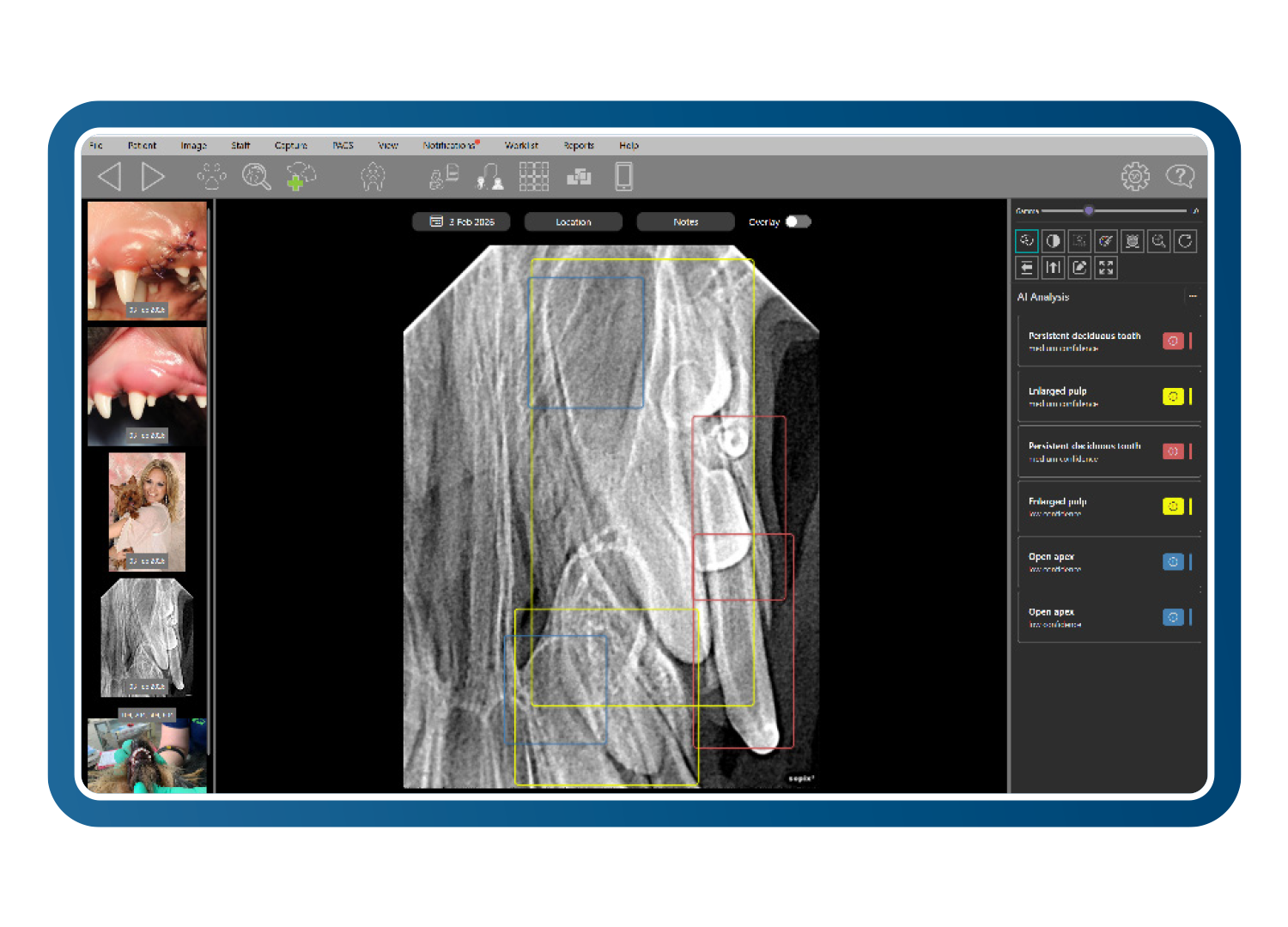Screen dimensions: 1288x927
Task: Click the fullscreen expand arrows tool
Action: pos(1106,268)
